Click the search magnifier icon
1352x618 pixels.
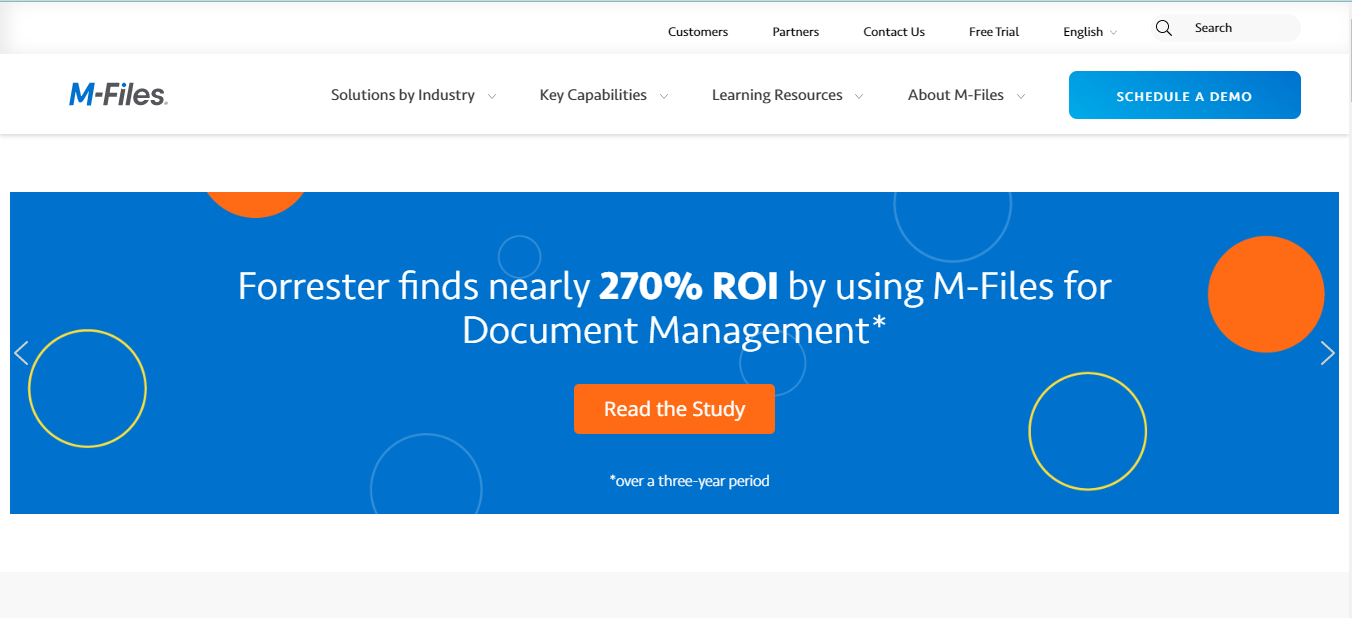click(1163, 28)
